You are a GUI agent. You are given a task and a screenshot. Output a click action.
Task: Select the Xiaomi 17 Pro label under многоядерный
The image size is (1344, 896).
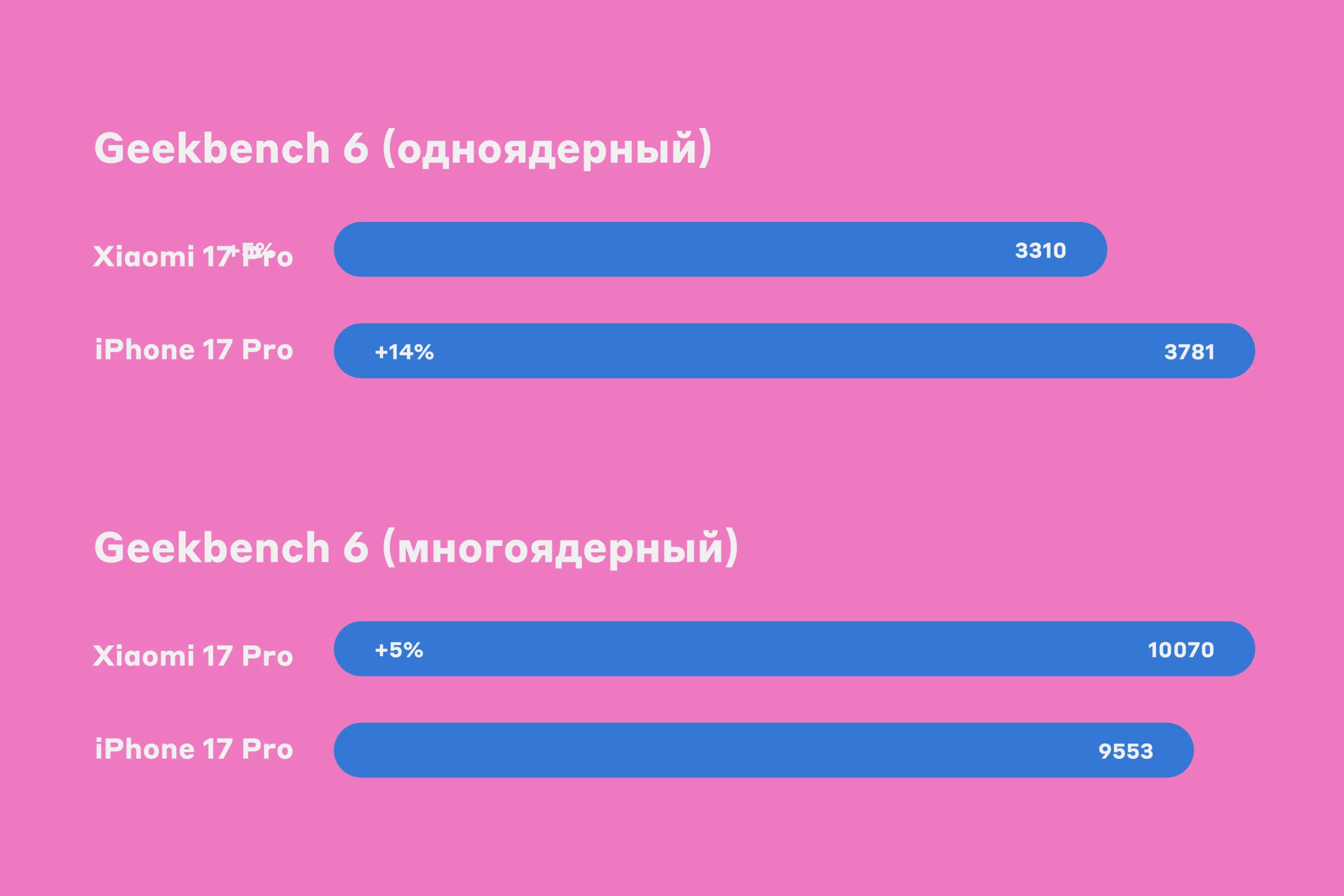193,656
